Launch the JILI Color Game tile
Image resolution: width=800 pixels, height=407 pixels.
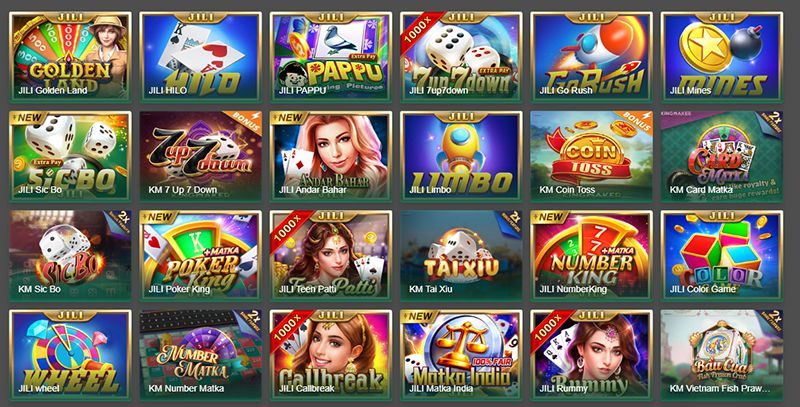coord(722,256)
